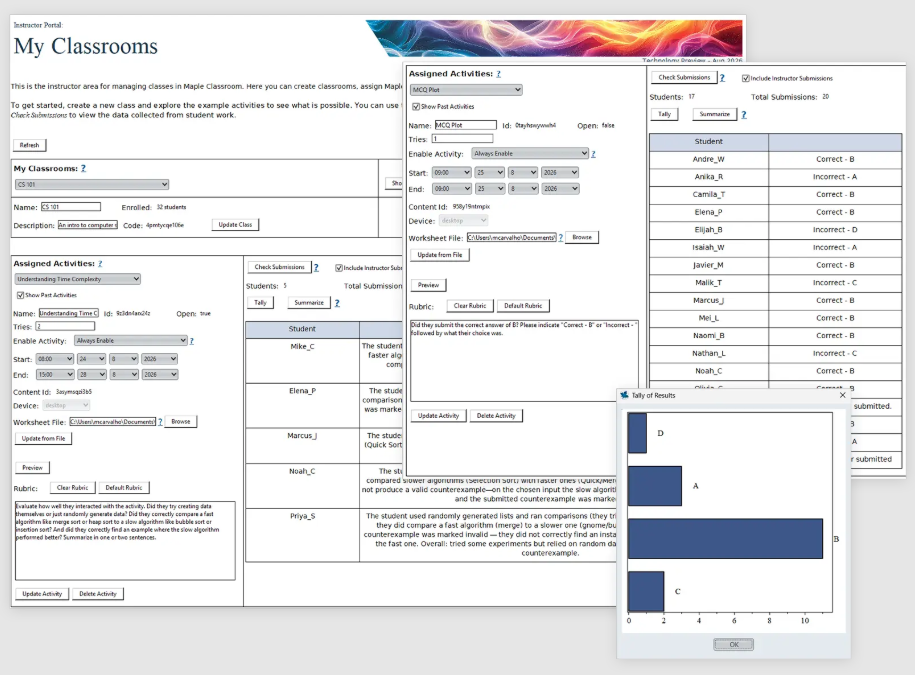Click Default Rubric in Time Complexity window
The image size is (915, 675).
click(124, 488)
